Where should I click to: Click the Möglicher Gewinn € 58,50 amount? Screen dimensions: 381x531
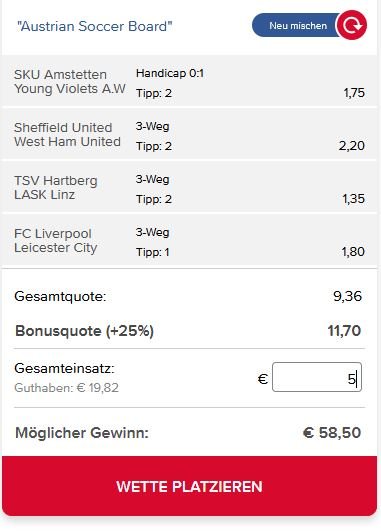click(332, 433)
